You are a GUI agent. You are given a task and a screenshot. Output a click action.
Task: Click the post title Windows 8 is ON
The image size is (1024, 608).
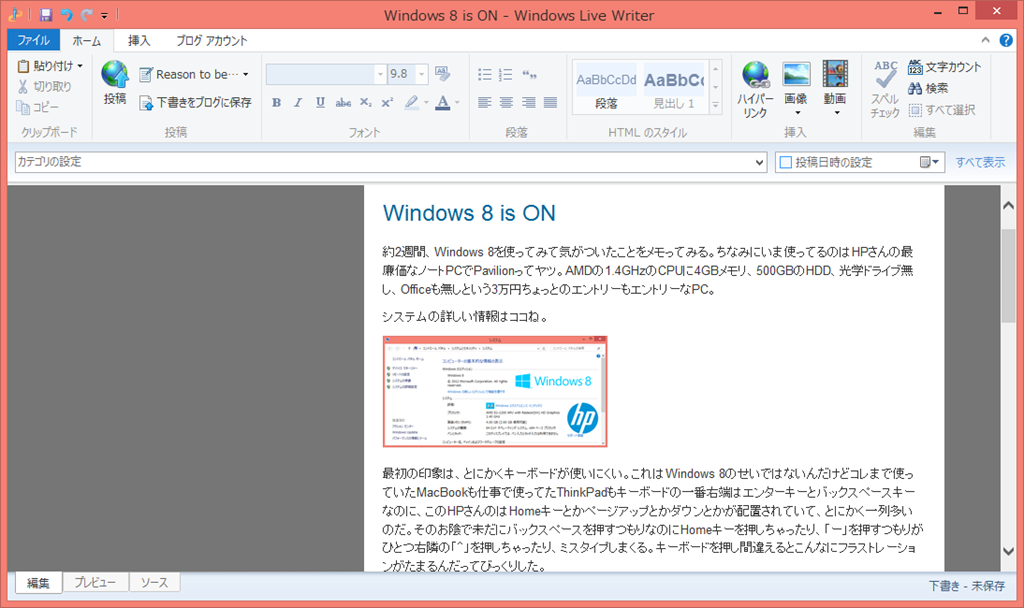(469, 213)
